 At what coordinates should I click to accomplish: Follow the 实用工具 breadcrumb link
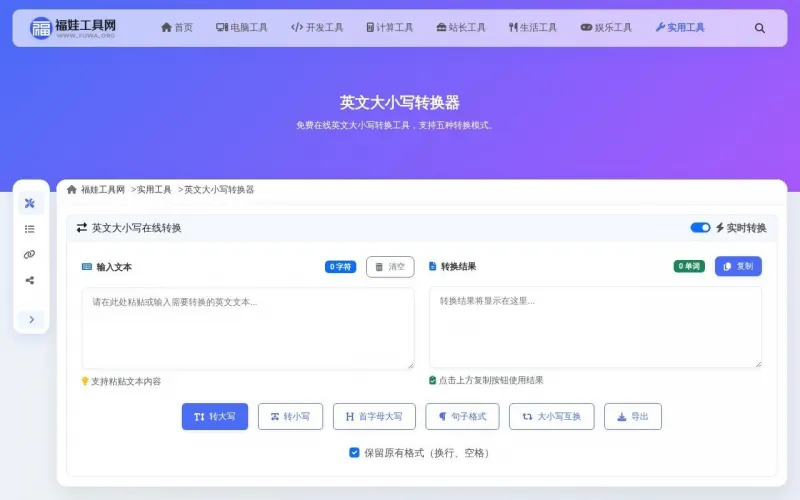coord(154,189)
